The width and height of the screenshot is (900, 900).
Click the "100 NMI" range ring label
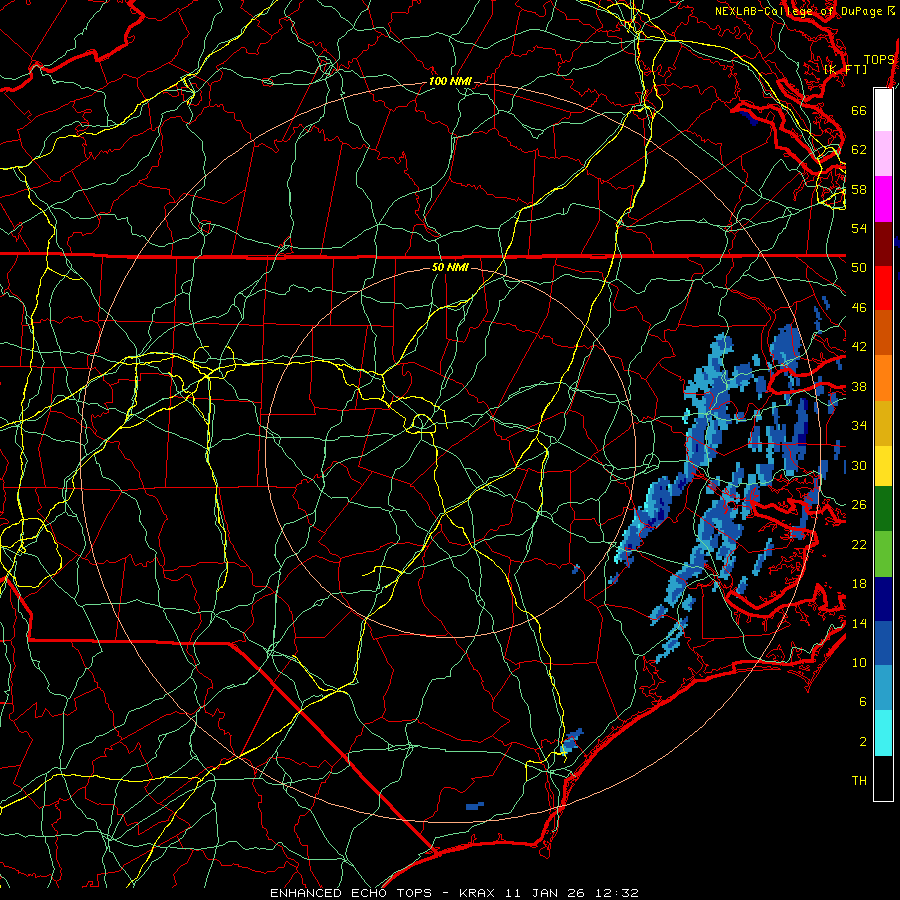pyautogui.click(x=450, y=82)
